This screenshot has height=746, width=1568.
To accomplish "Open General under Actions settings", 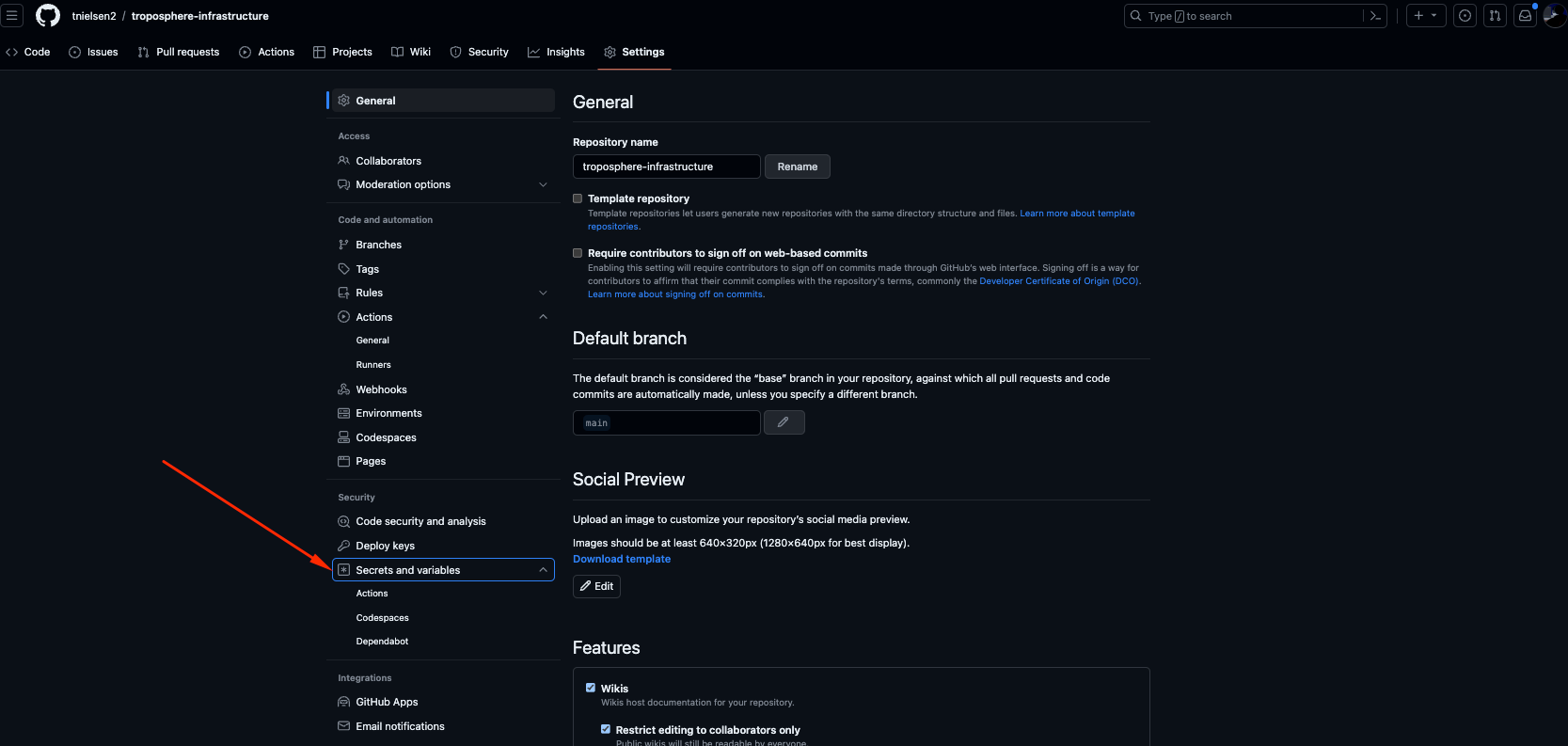I will 372,341.
